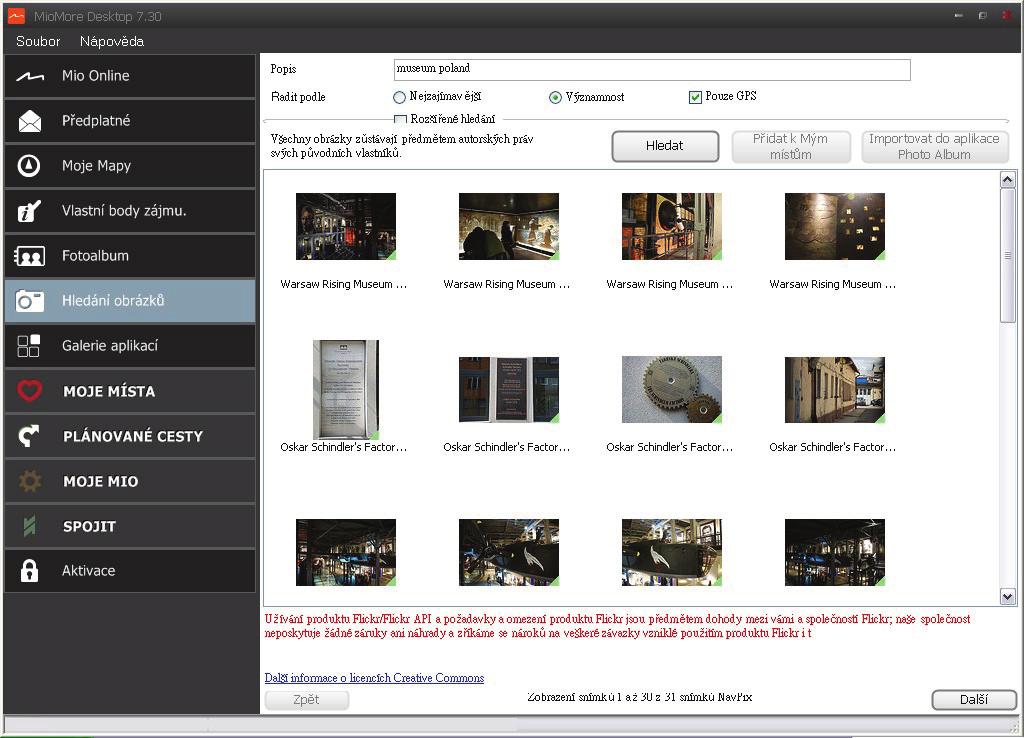Open the Mio Online section icon
Screen dimensions: 1024x738
(30, 76)
